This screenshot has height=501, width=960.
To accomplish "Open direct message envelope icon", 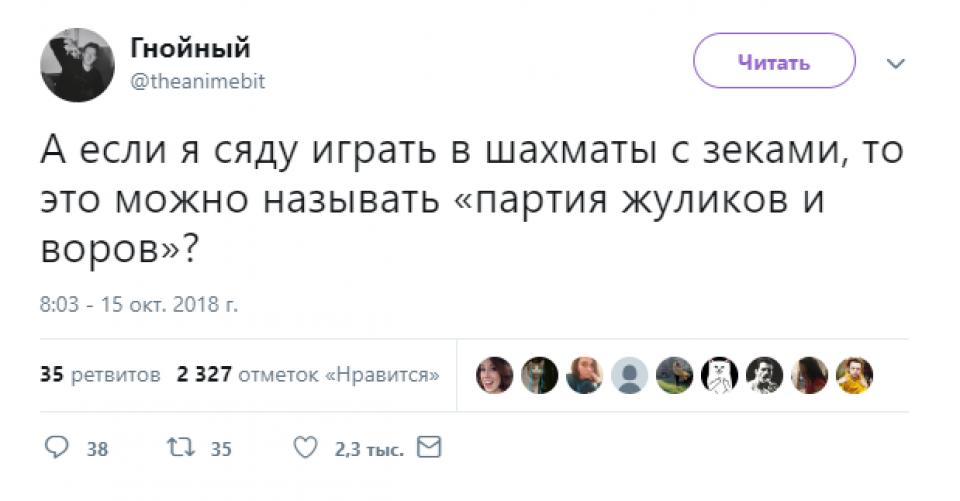I will (x=429, y=447).
